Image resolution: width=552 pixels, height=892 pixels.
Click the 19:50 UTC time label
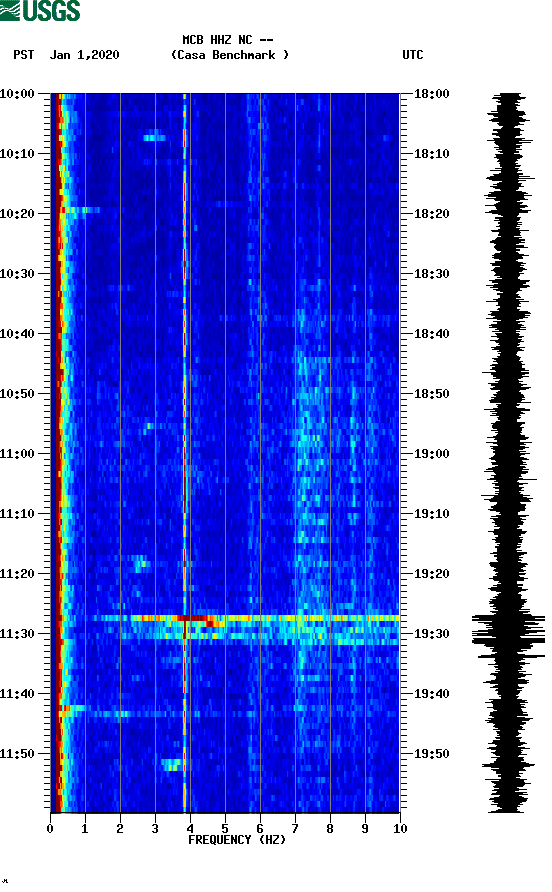tap(432, 754)
